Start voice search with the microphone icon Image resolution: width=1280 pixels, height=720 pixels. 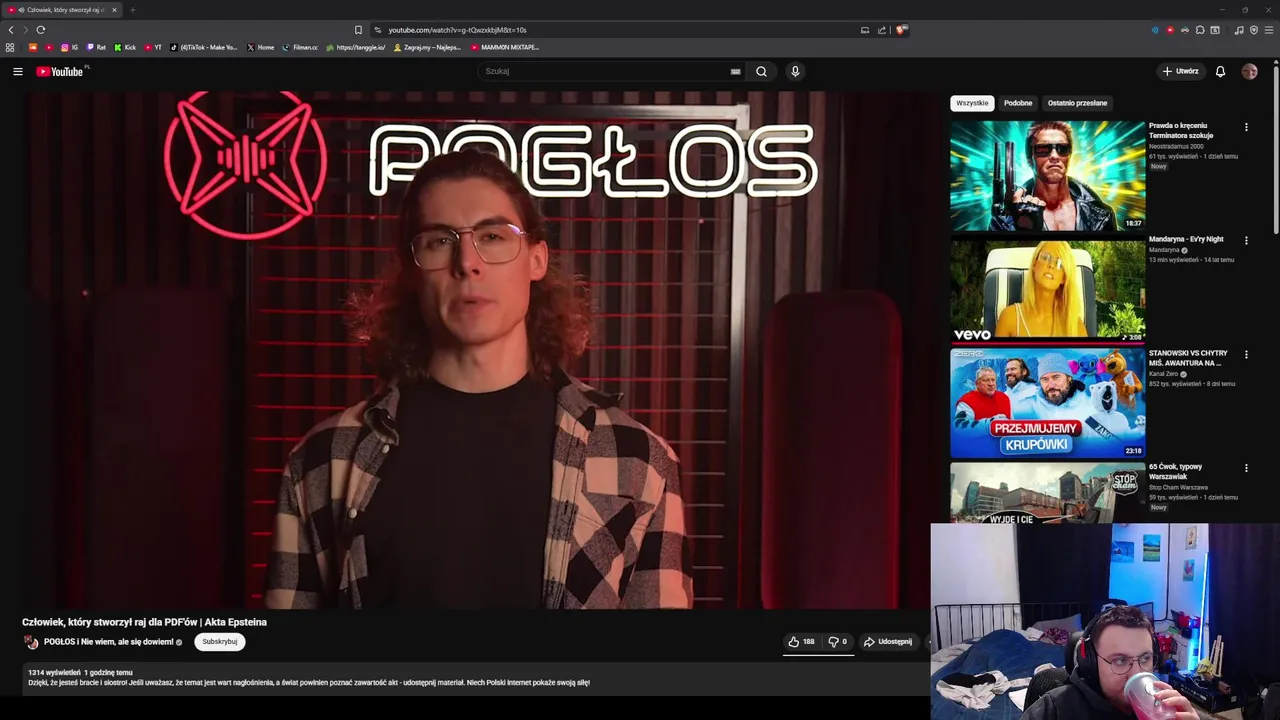click(795, 71)
